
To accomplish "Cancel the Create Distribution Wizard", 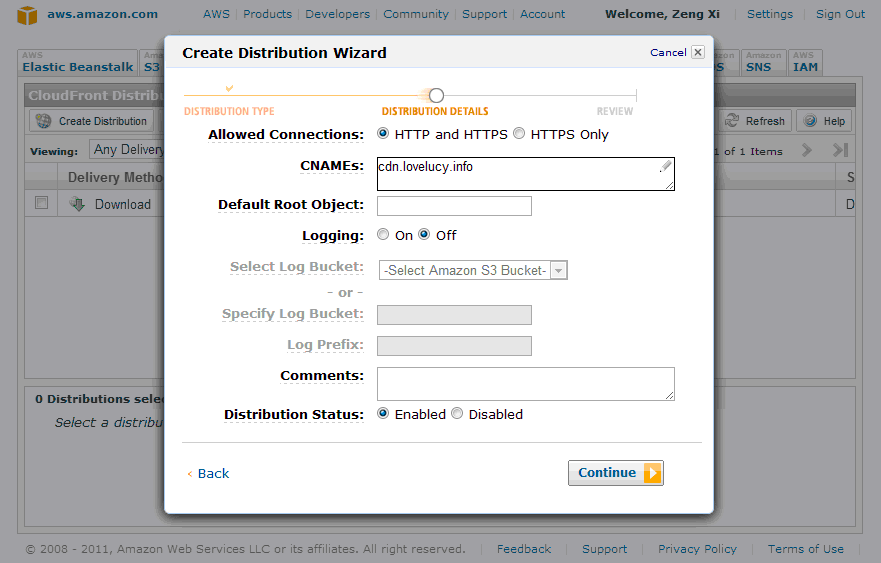I will (668, 52).
